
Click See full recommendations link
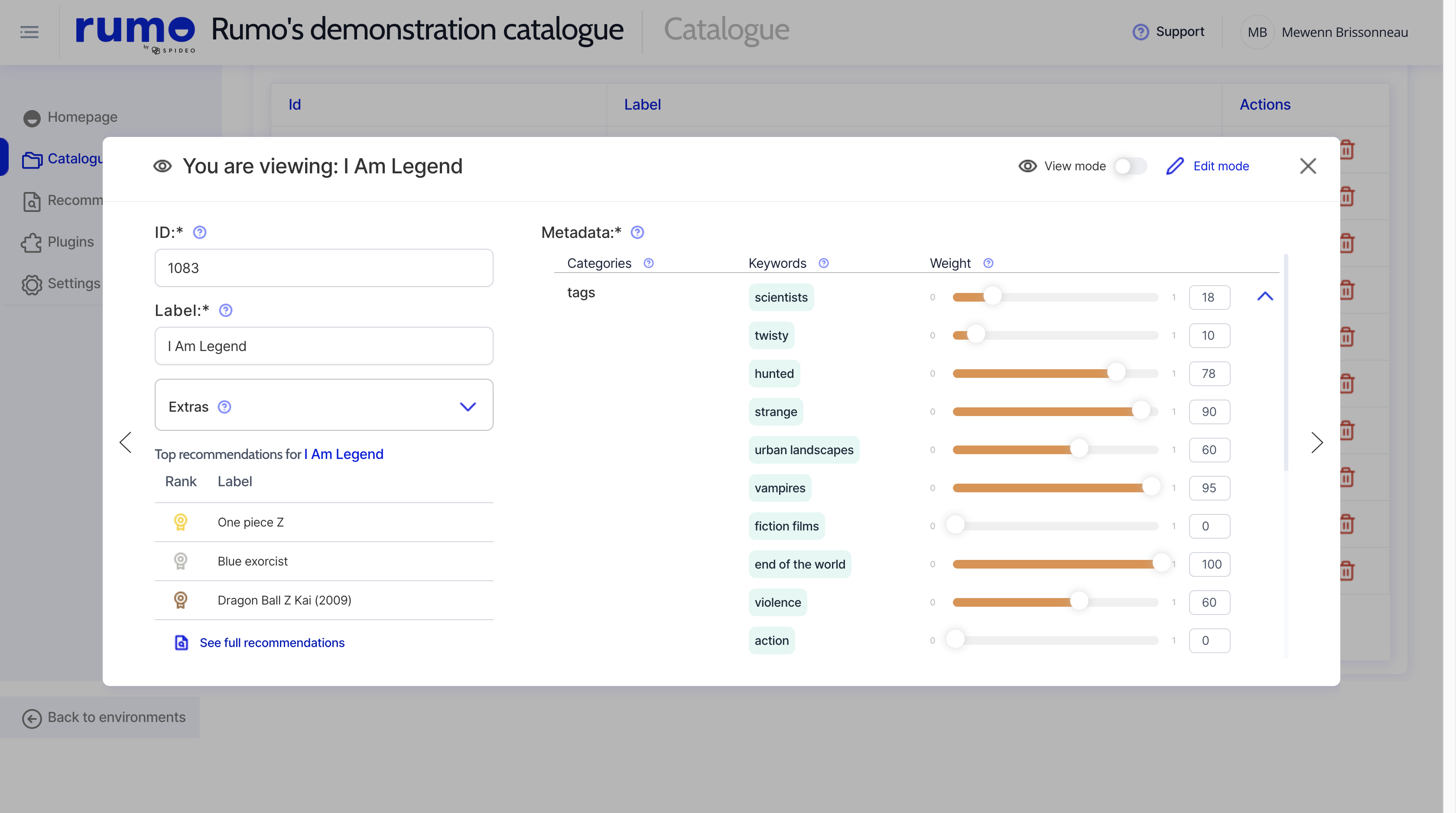(272, 643)
